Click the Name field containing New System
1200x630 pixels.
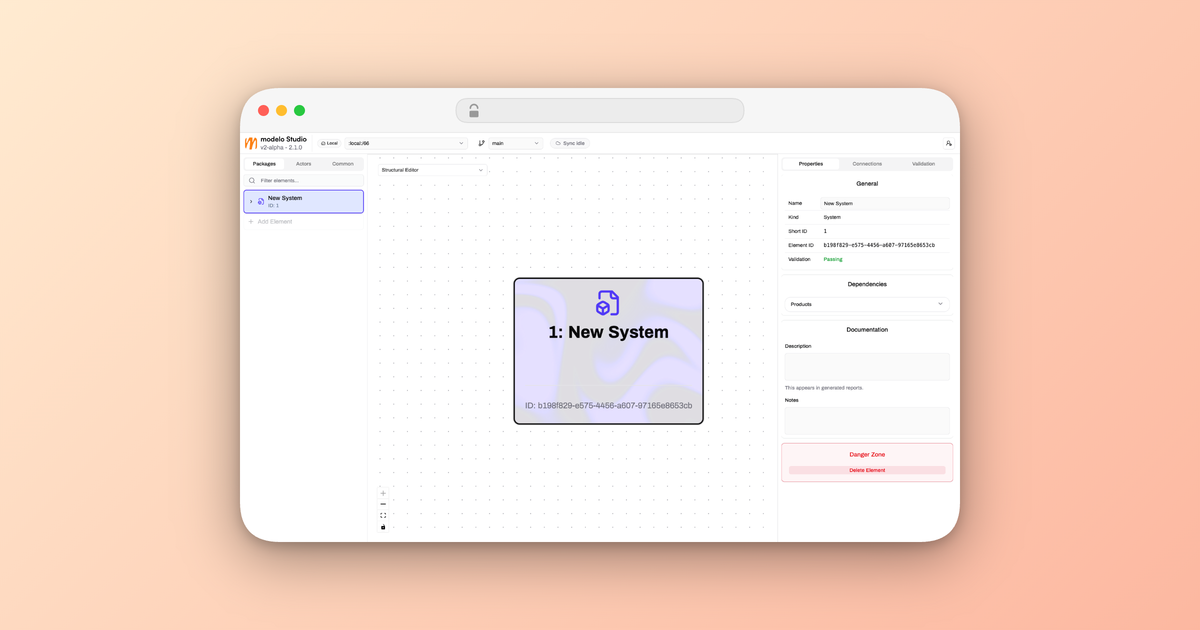pyautogui.click(x=885, y=203)
